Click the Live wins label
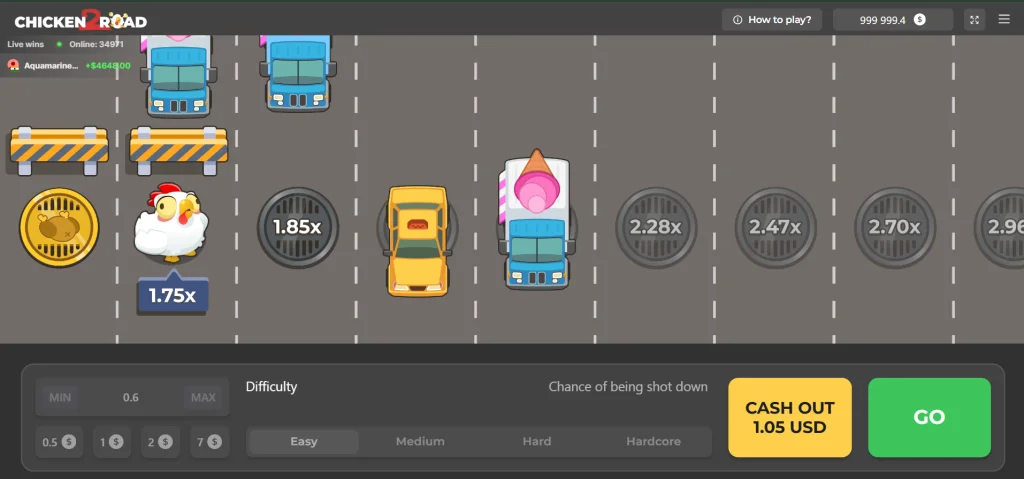This screenshot has height=479, width=1024. click(27, 44)
